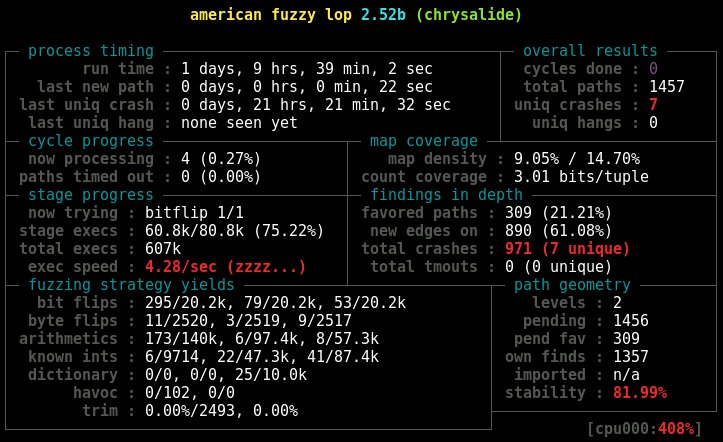This screenshot has width=723, height=442.
Task: Click the 'fuzzing strategy yields' header
Action: tap(131, 284)
